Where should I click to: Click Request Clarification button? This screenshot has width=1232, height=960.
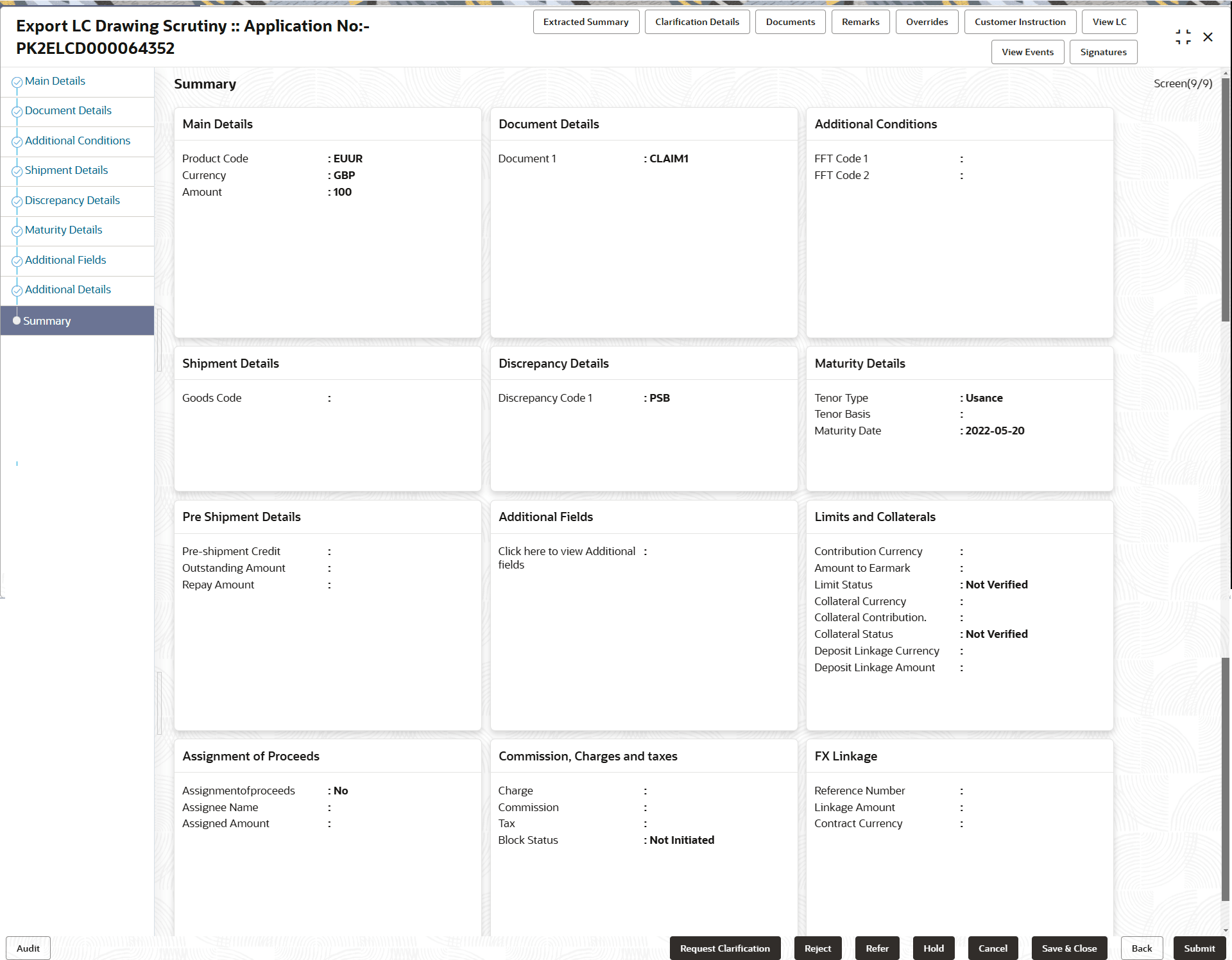click(724, 948)
